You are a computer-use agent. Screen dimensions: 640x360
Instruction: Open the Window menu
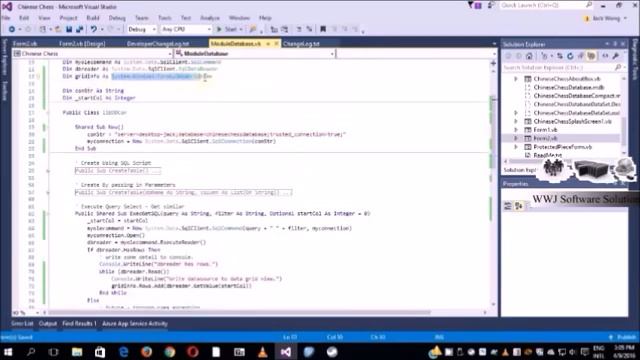click(x=239, y=18)
